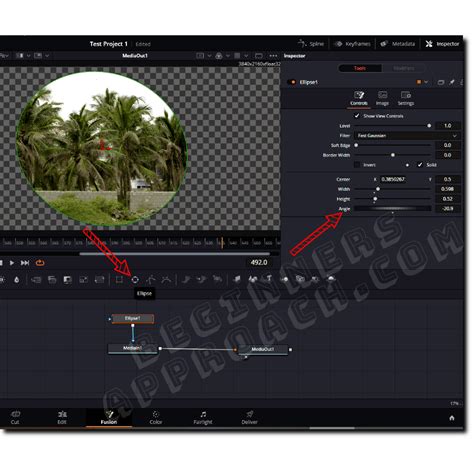Switch to the Deliver page
The width and height of the screenshot is (474, 474).
[x=249, y=417]
